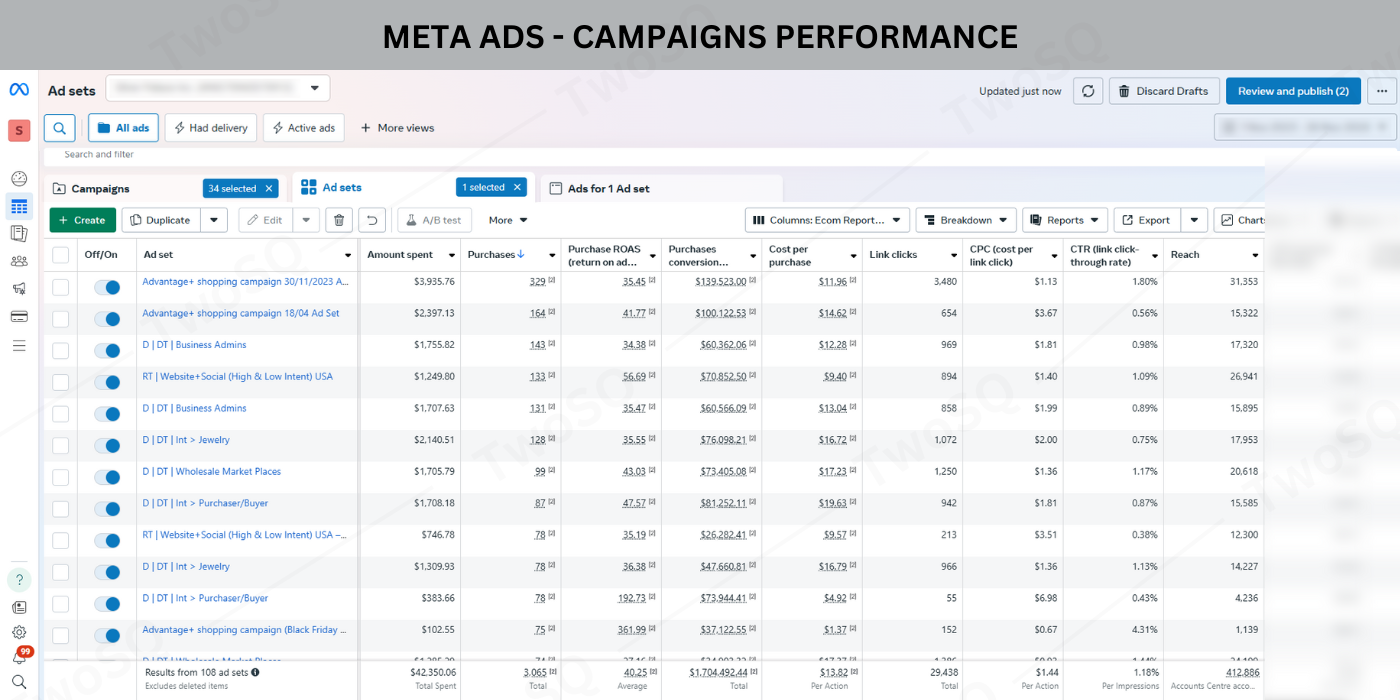Open the Breakdown dropdown

(x=965, y=220)
